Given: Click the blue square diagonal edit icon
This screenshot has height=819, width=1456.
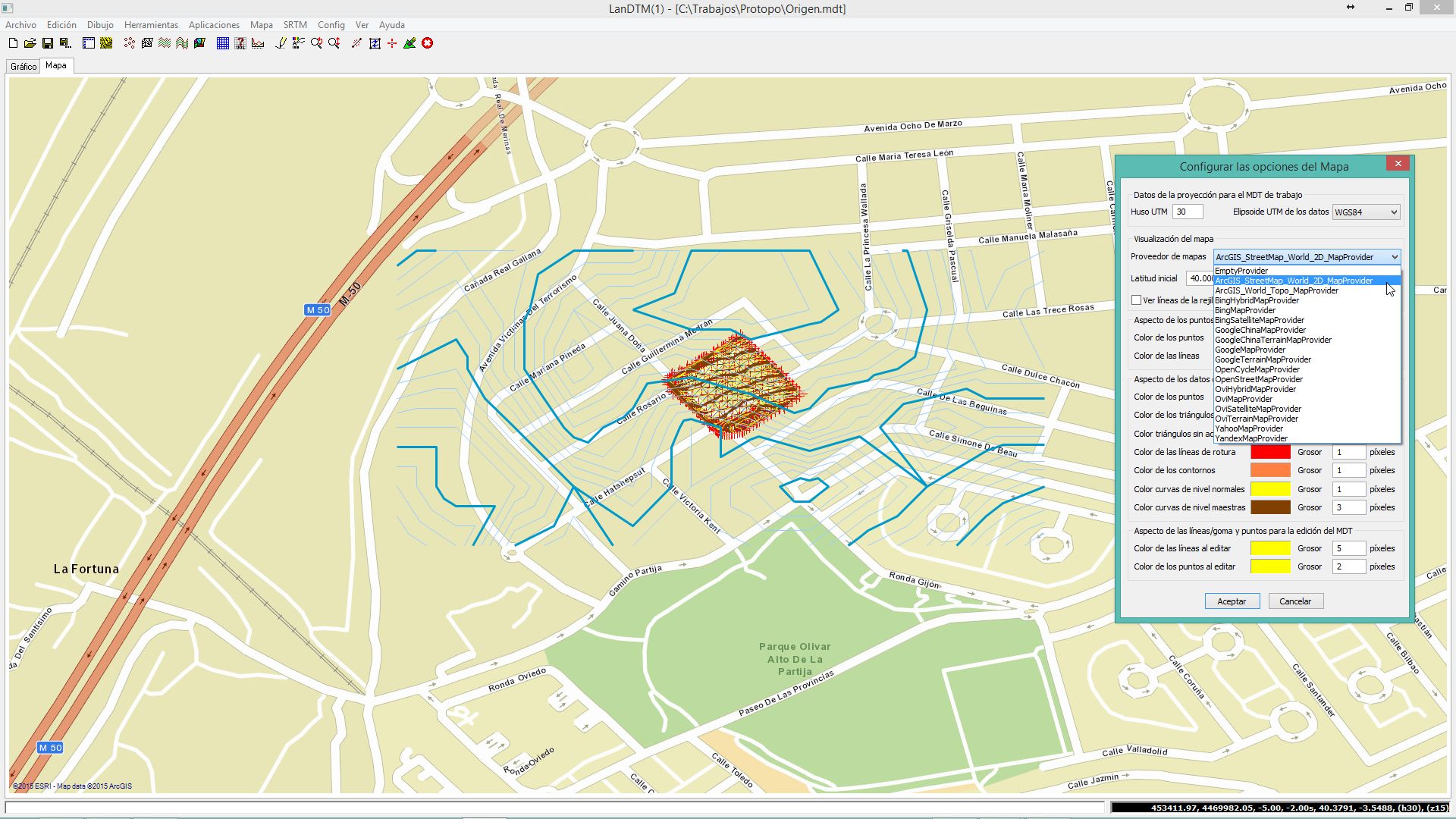Looking at the screenshot, I should point(375,43).
